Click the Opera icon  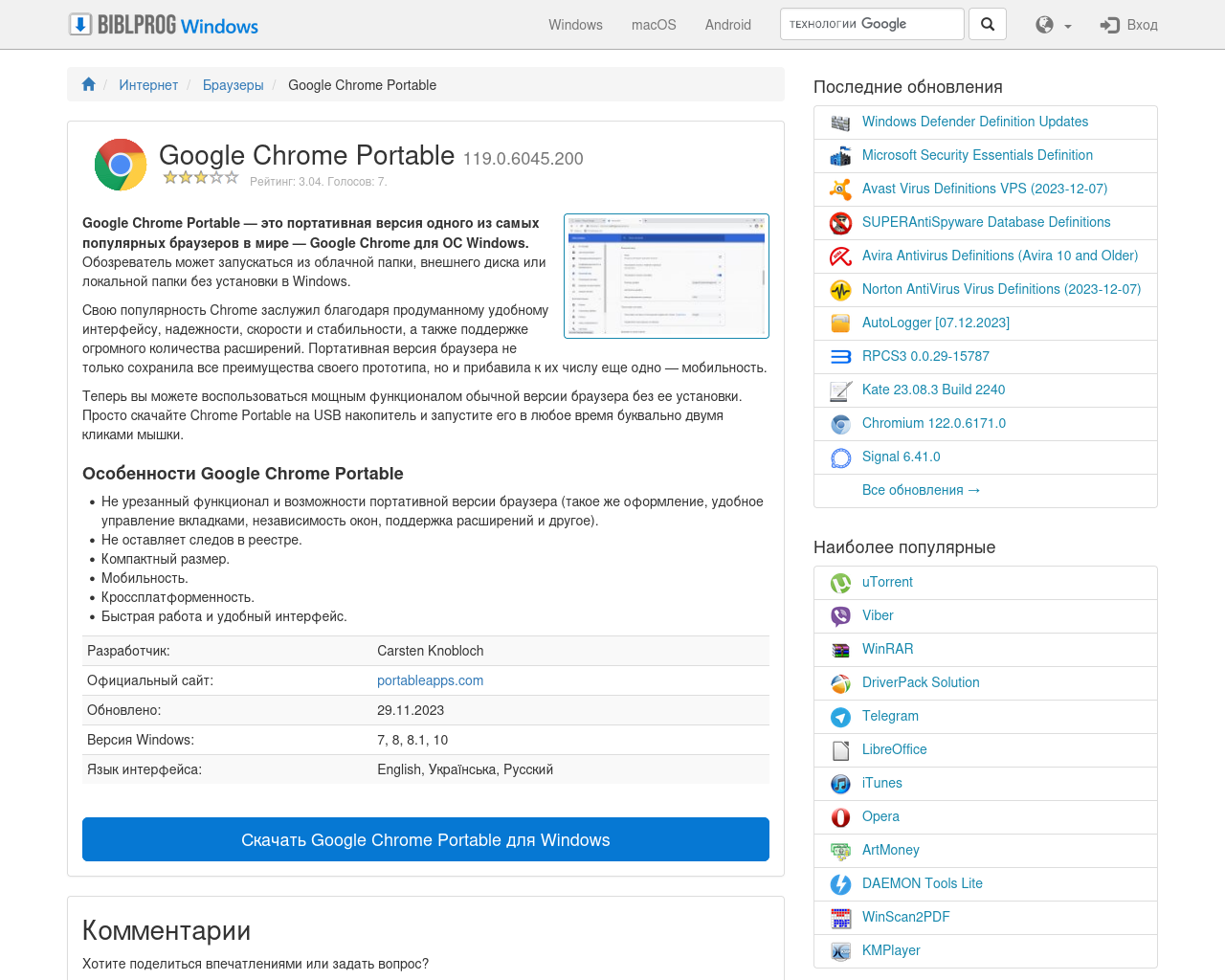coord(840,817)
